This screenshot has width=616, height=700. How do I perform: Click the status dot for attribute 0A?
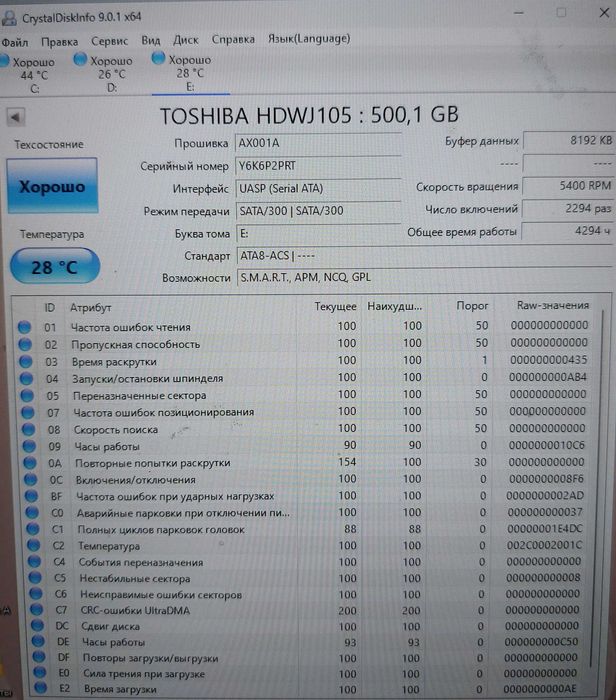pyautogui.click(x=30, y=463)
